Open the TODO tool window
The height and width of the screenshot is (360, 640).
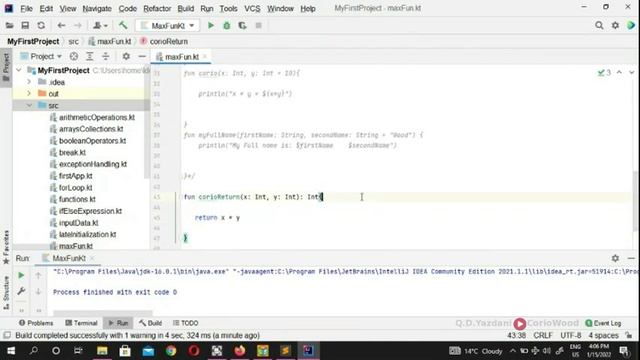click(185, 323)
